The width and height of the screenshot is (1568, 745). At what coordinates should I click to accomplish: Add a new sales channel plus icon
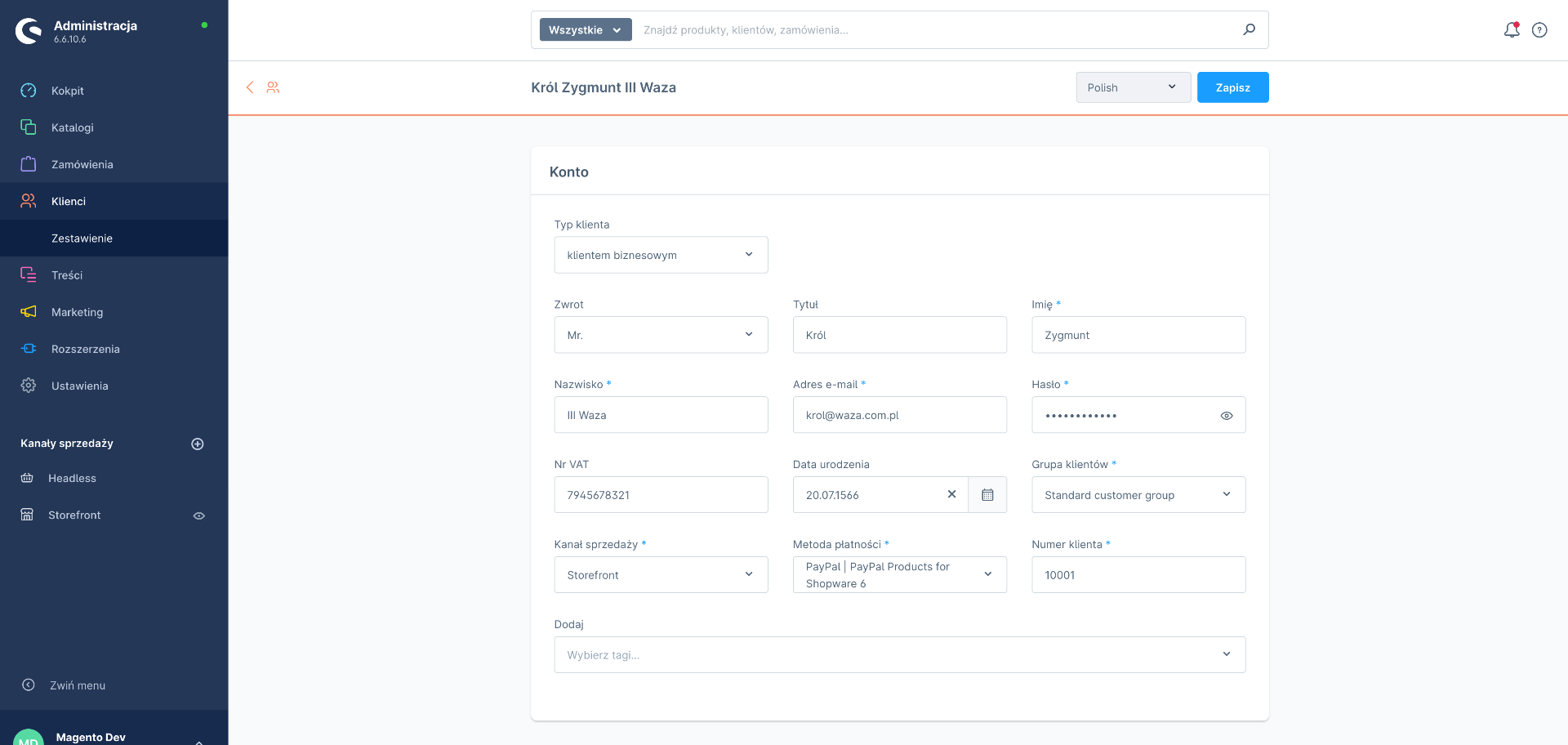coord(197,444)
